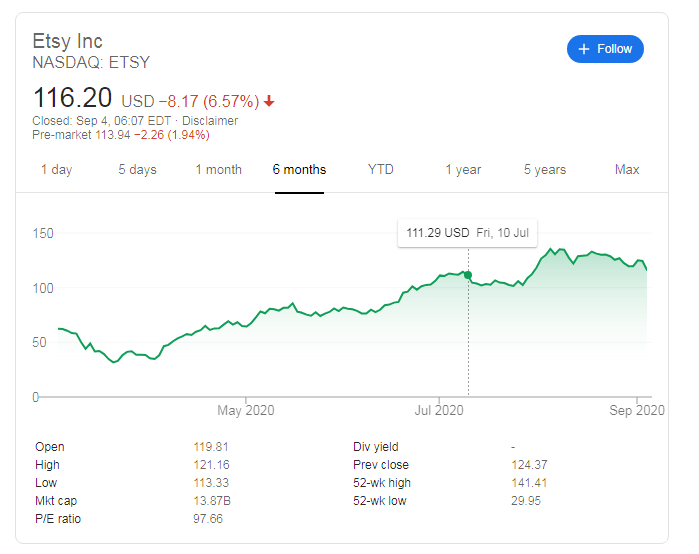Click the Mkt cap value 13.87B
The width and height of the screenshot is (699, 554).
[212, 501]
